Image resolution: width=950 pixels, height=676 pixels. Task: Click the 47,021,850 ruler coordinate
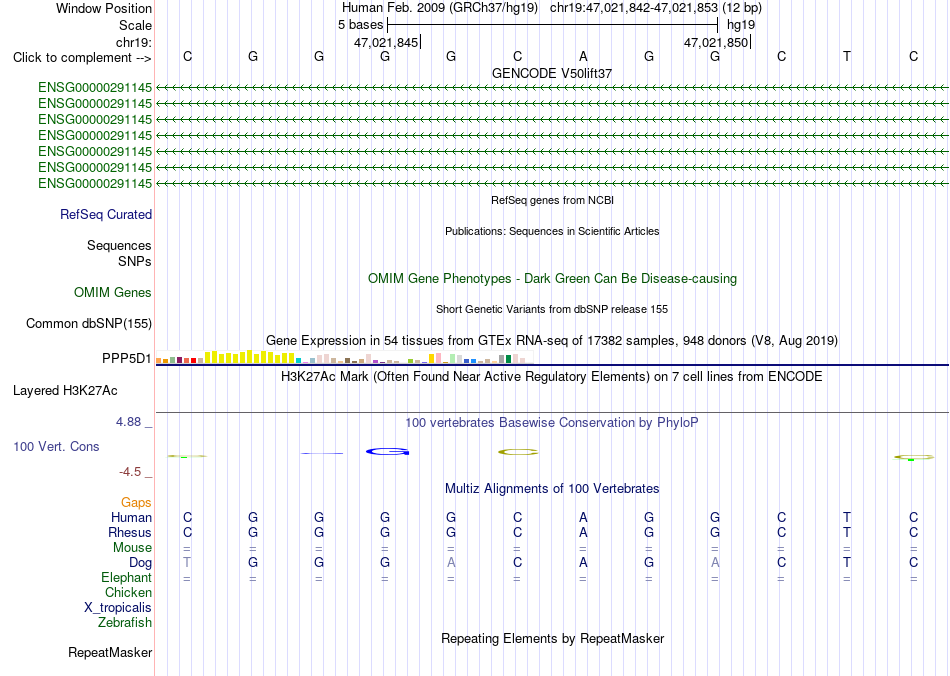pyautogui.click(x=716, y=42)
